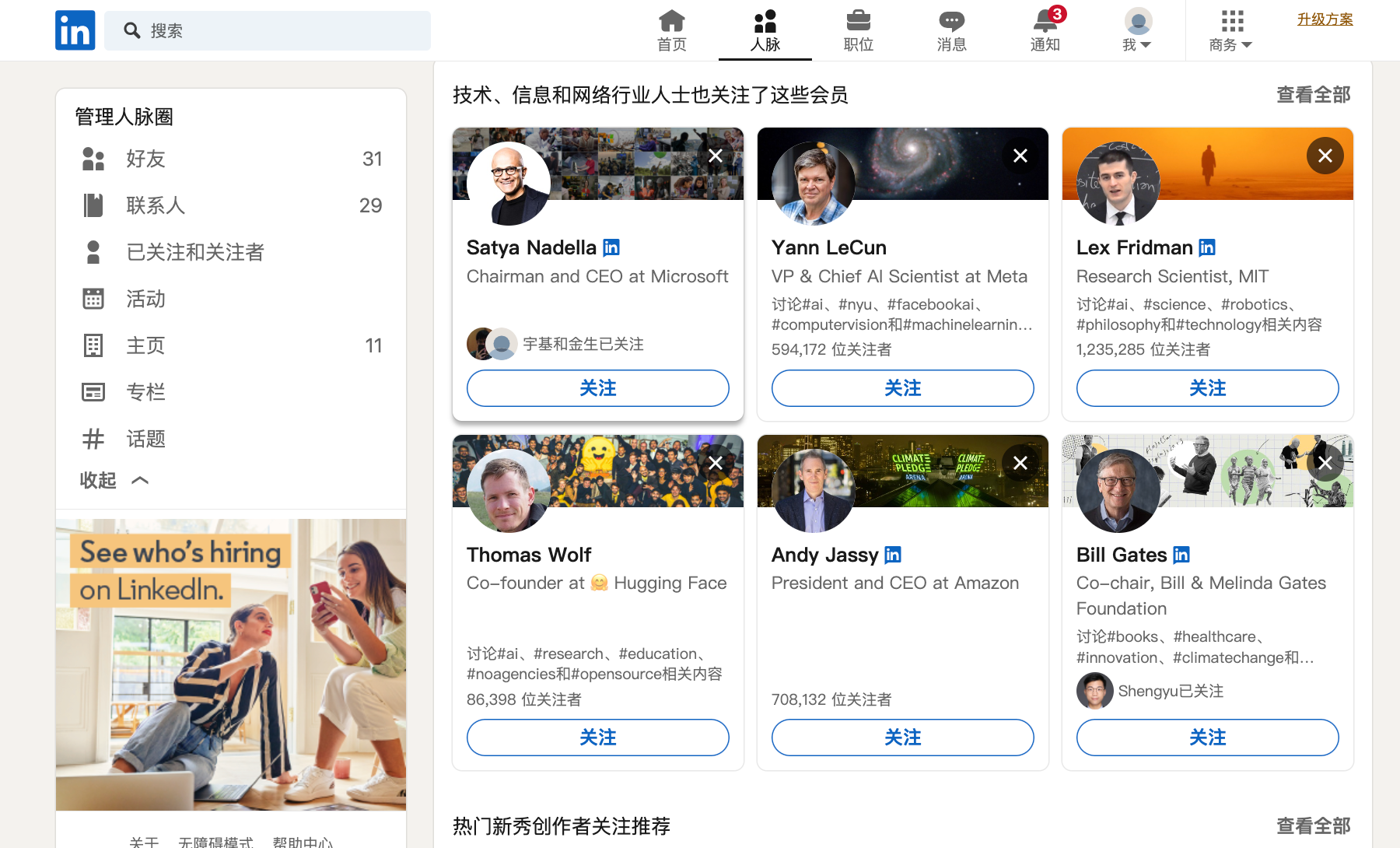
Task: Expand the 我 profile dropdown
Action: (x=1138, y=30)
